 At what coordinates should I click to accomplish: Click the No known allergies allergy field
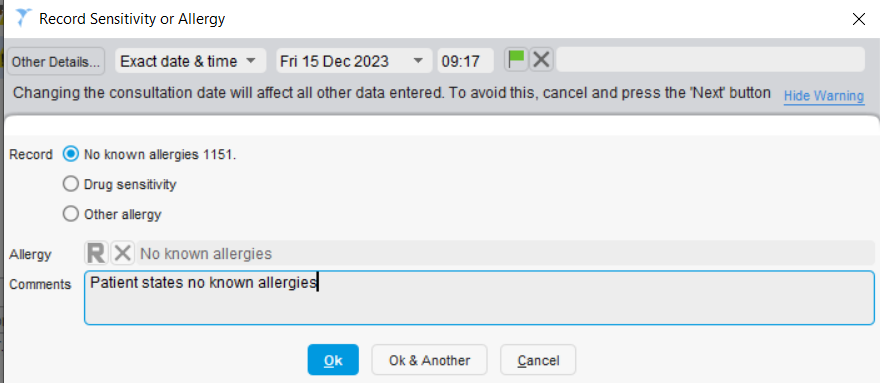[505, 253]
